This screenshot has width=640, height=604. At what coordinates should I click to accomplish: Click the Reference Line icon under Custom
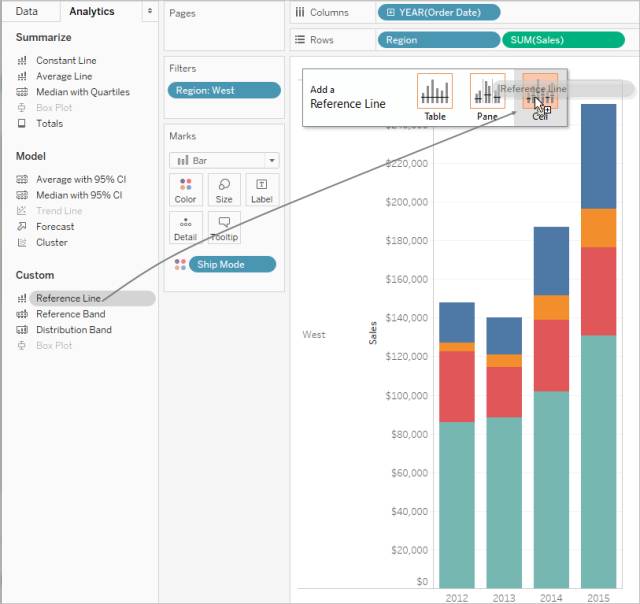[x=22, y=298]
